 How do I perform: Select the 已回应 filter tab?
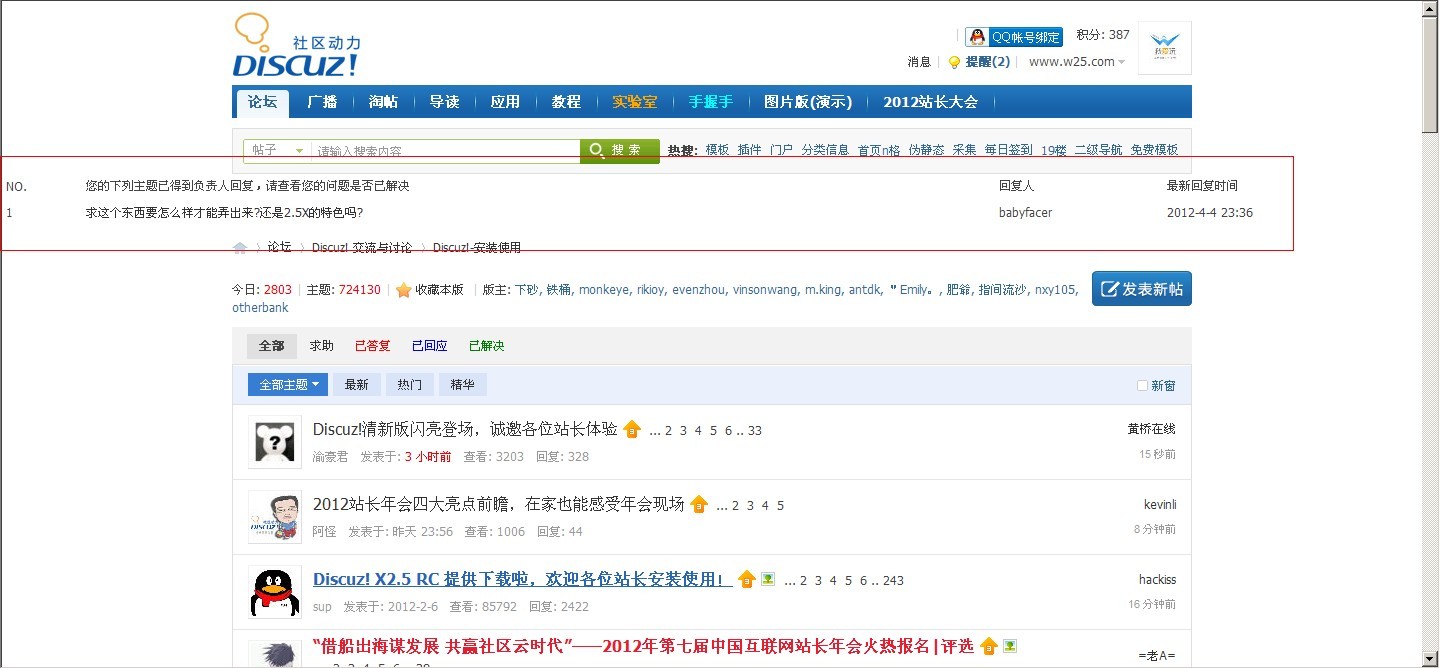430,346
